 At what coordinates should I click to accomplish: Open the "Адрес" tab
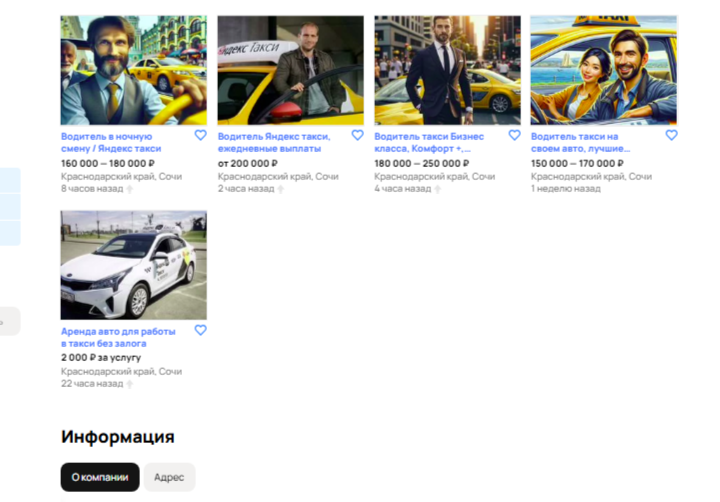click(169, 477)
